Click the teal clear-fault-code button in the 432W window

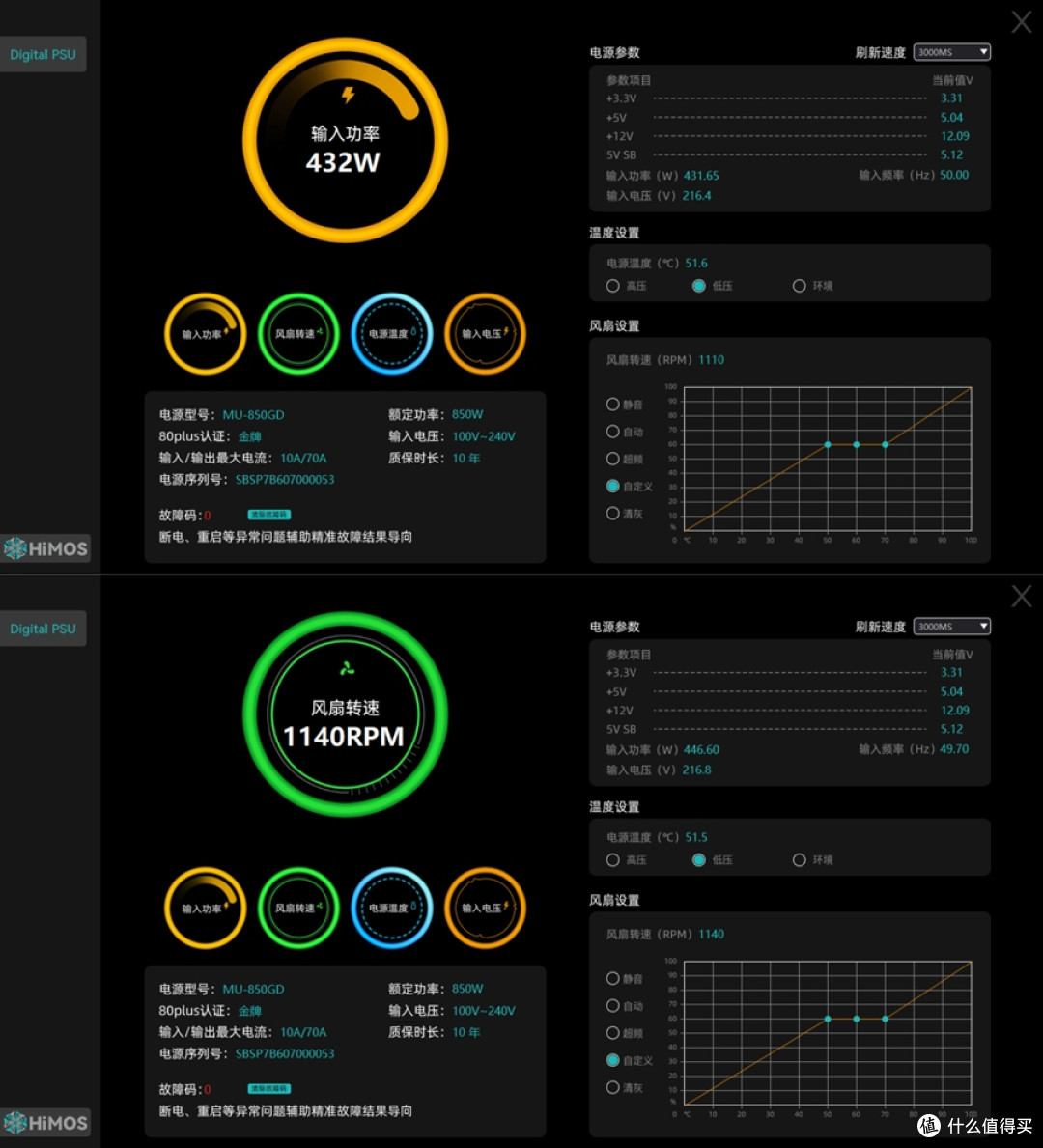coord(268,515)
